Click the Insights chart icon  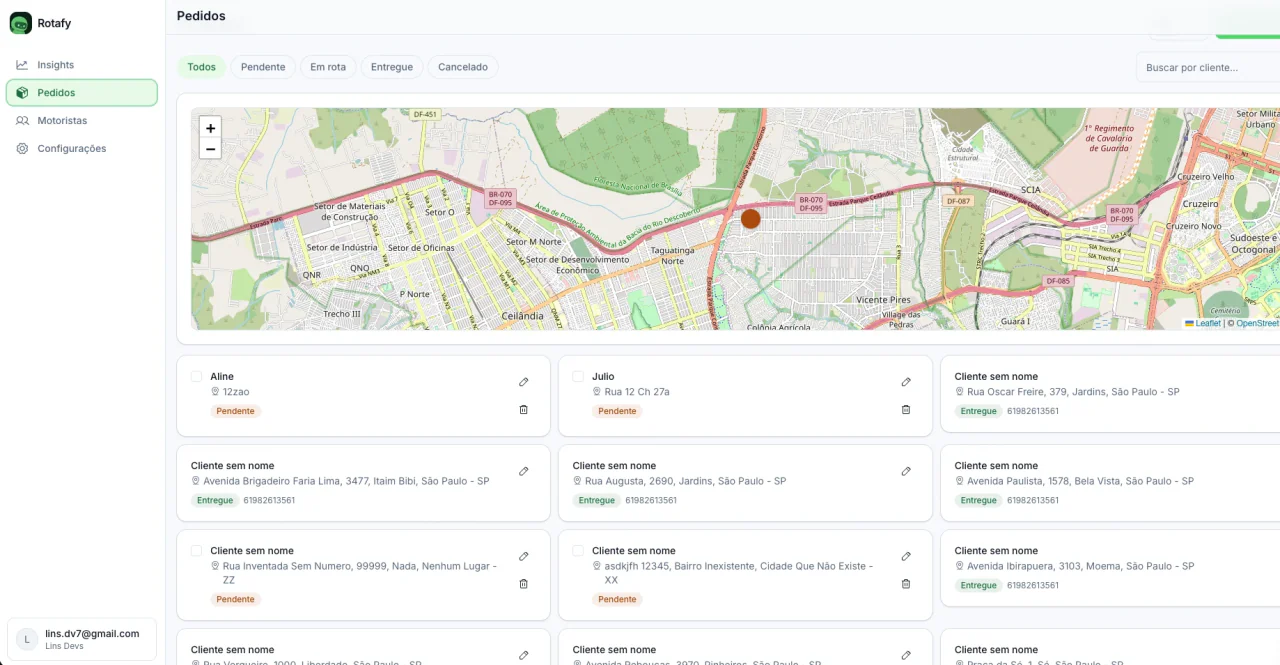tap(22, 65)
